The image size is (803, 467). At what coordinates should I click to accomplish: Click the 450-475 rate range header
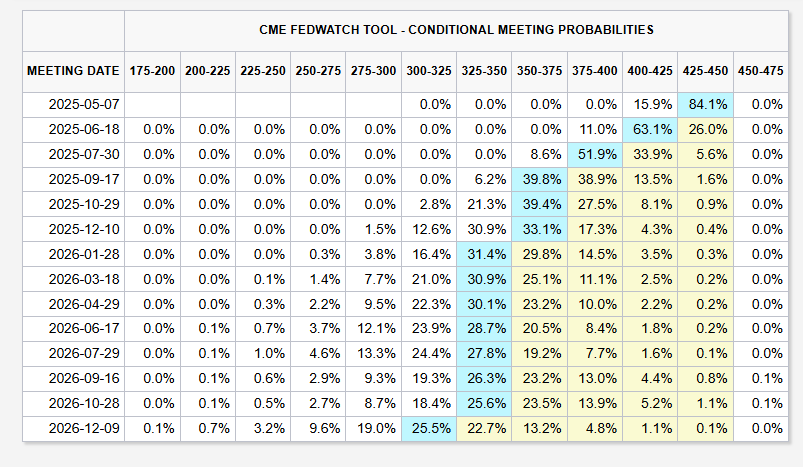coord(760,71)
